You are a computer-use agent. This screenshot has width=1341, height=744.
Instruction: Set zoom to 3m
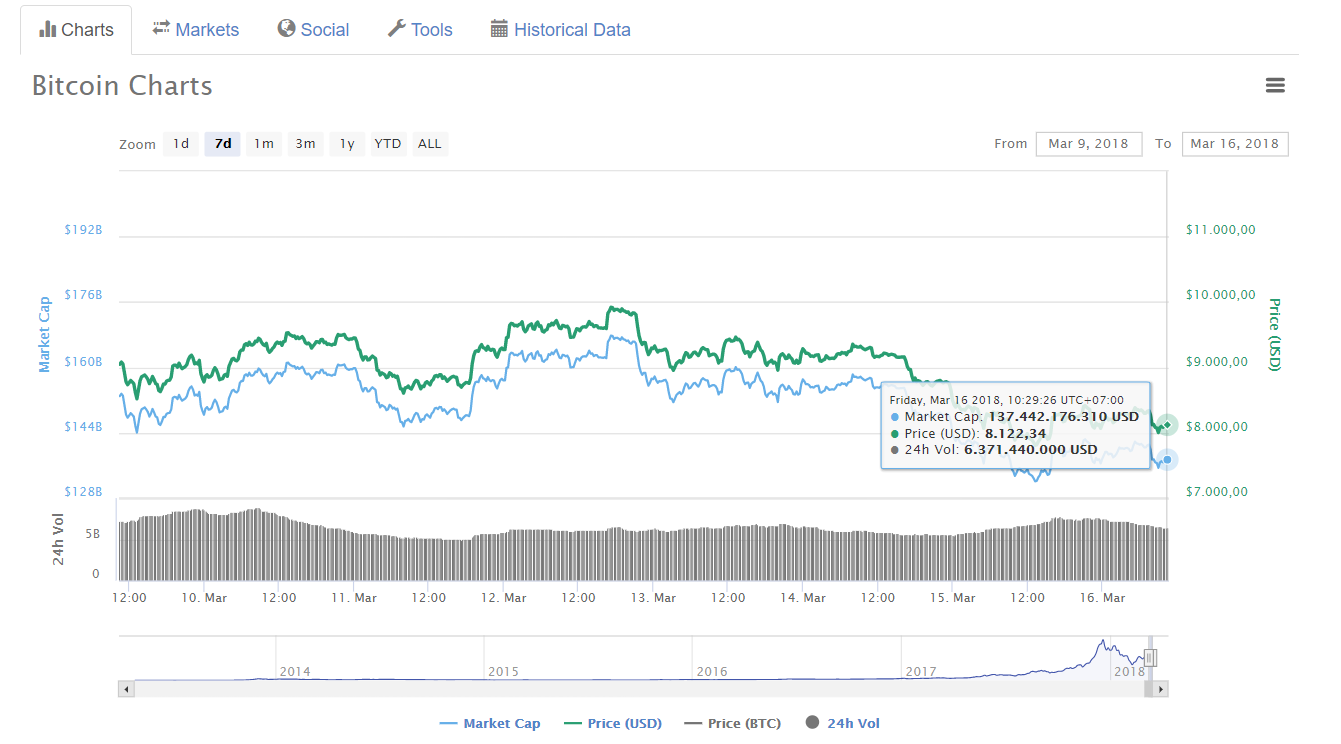pos(305,144)
